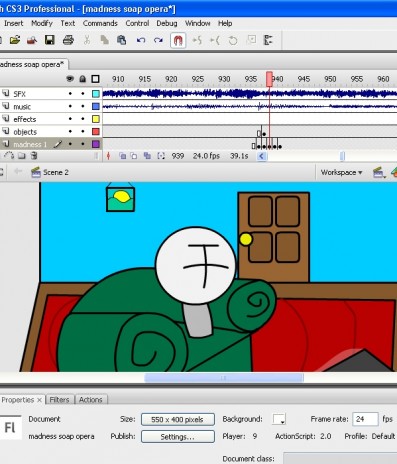Click the Open file toolbar icon
397x464 pixels.
click(15, 40)
